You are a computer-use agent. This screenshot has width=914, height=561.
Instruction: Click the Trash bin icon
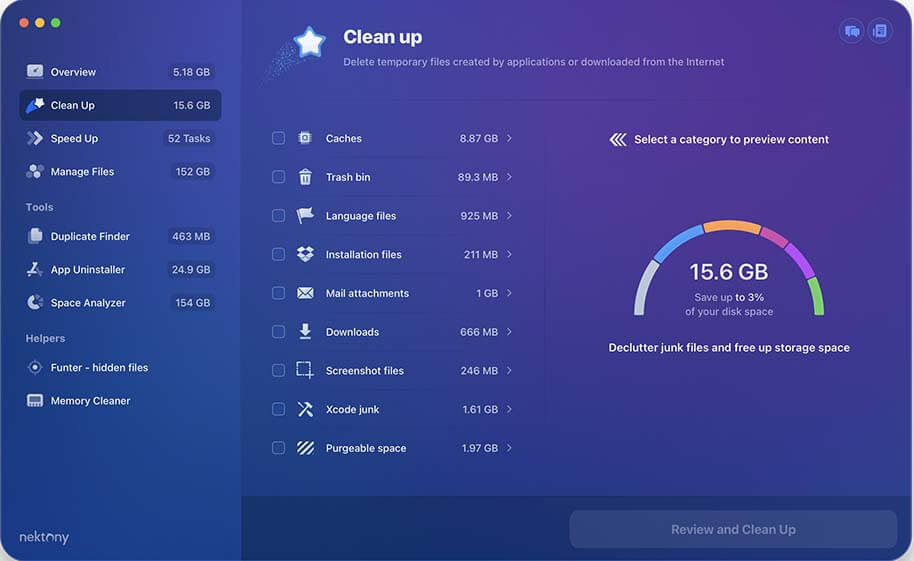click(305, 177)
